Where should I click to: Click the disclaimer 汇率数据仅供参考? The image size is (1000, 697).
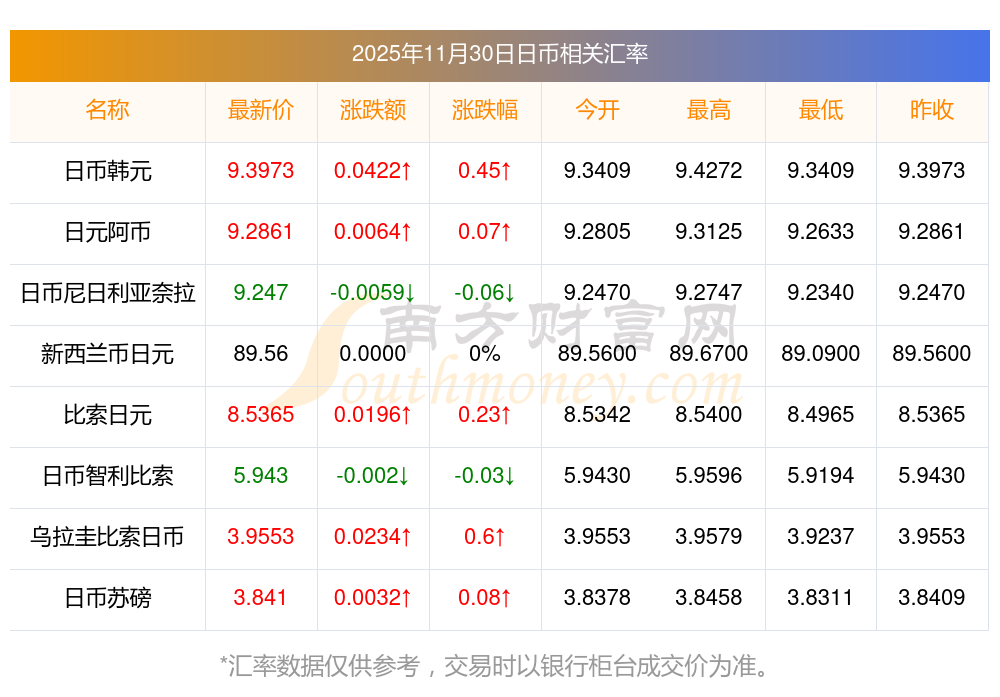[x=324, y=666]
